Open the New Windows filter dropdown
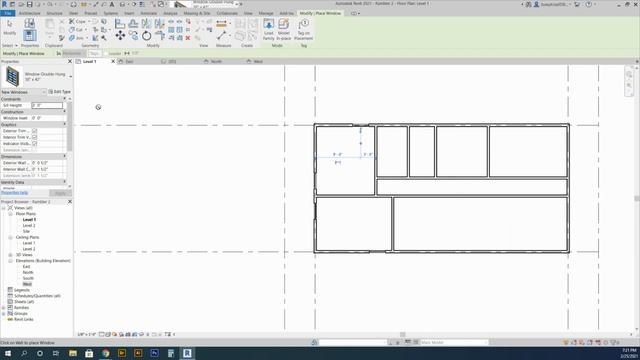 [23, 92]
